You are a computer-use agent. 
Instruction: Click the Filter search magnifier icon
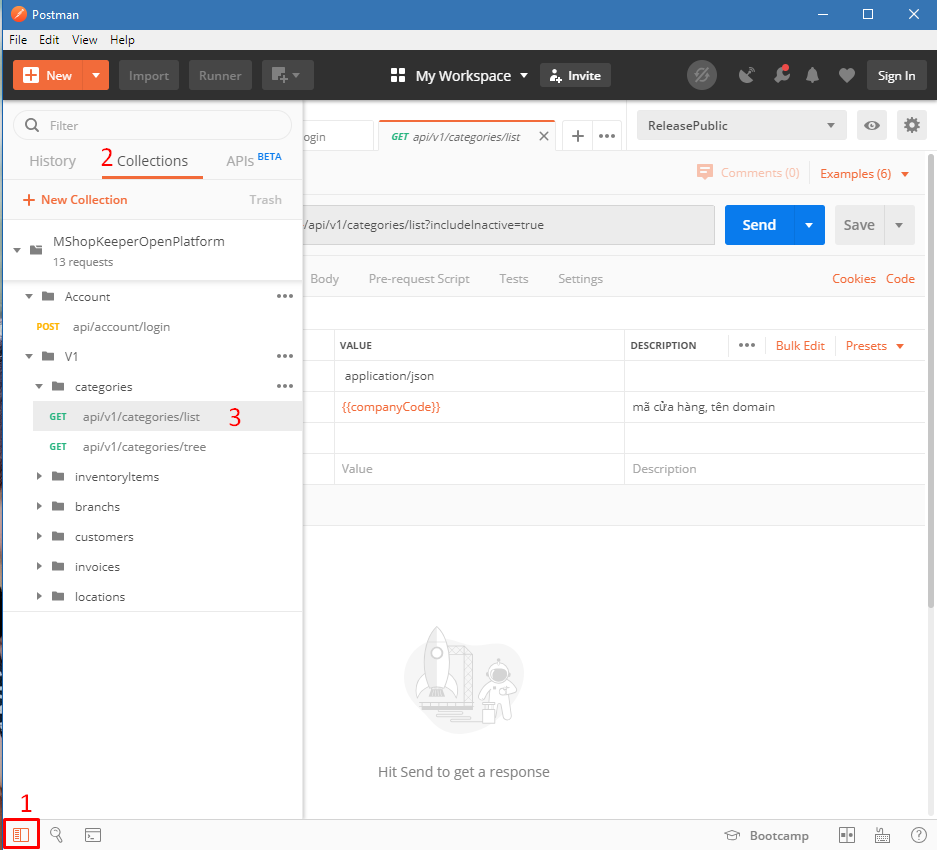pyautogui.click(x=32, y=126)
